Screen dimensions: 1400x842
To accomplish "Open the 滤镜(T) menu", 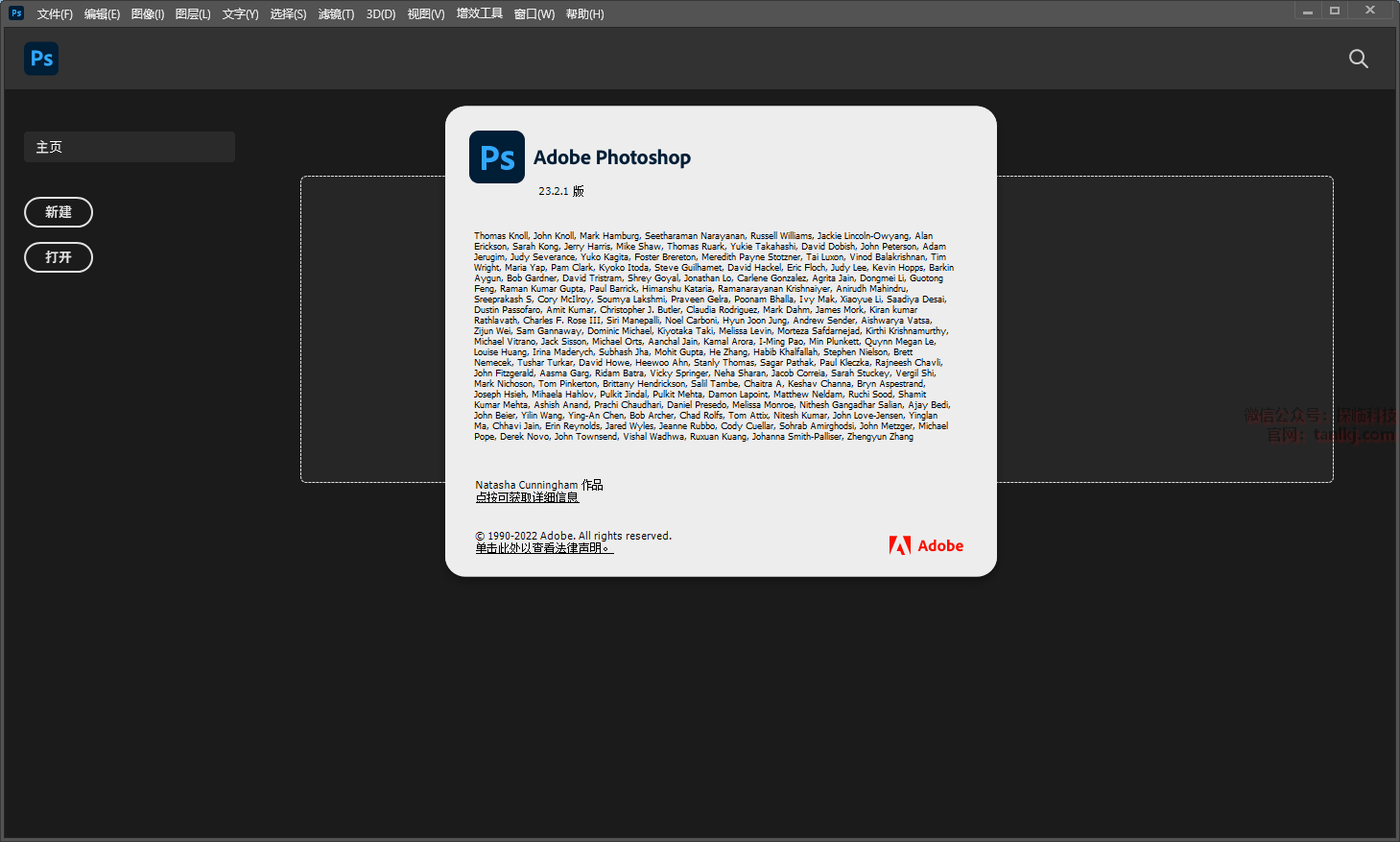I will coord(337,14).
